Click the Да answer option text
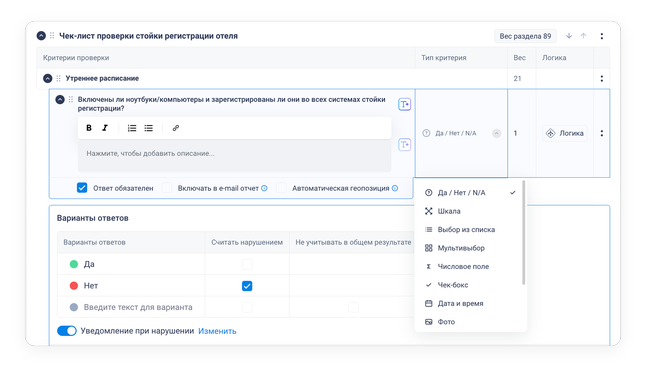646x375 pixels. click(89, 264)
